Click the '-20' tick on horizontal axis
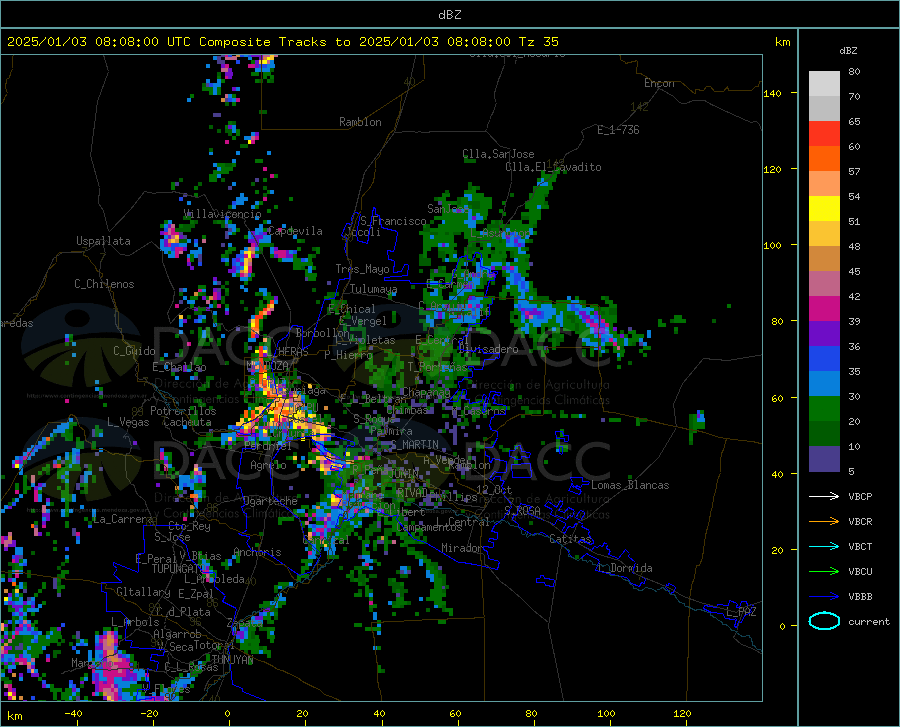This screenshot has height=727, width=900. click(x=149, y=714)
